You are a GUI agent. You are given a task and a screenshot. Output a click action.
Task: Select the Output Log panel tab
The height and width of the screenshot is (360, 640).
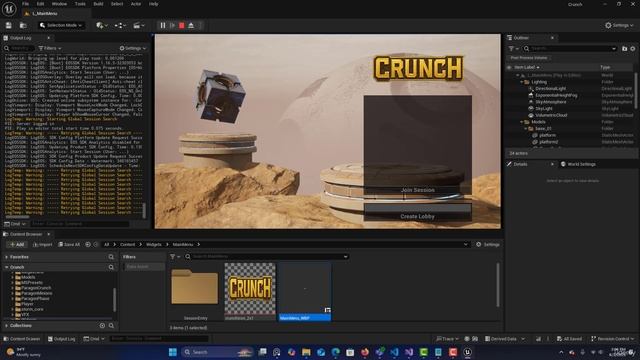click(x=20, y=38)
